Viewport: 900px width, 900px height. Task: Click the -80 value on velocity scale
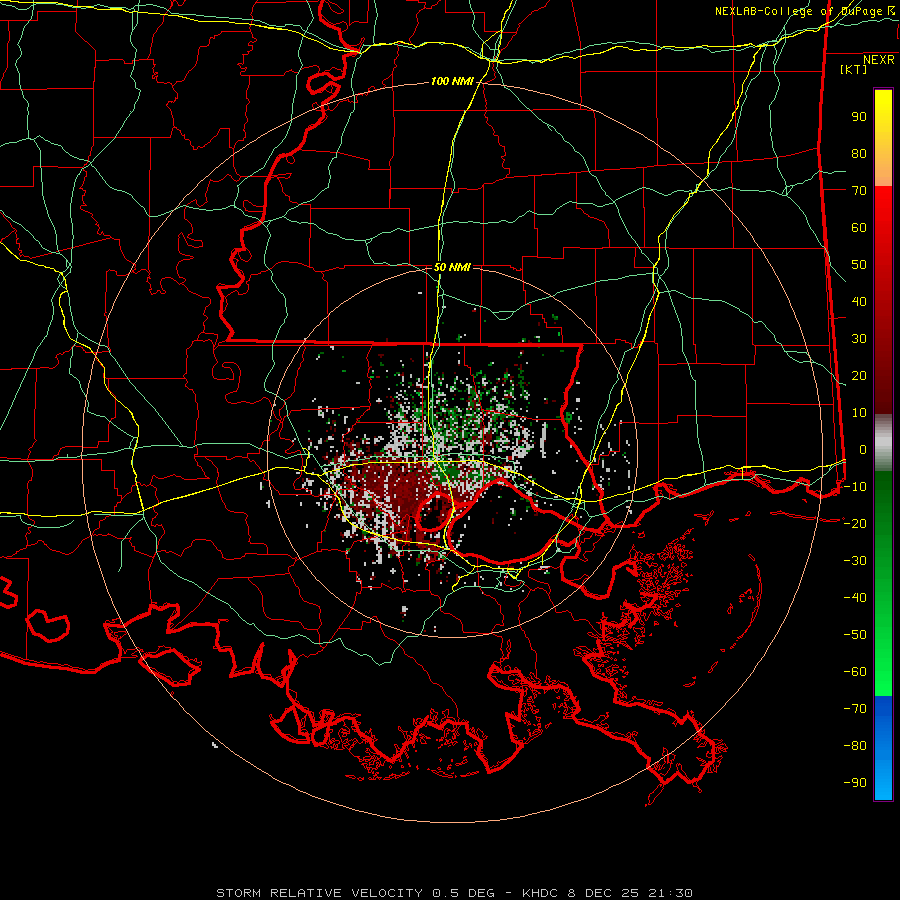coord(855,746)
